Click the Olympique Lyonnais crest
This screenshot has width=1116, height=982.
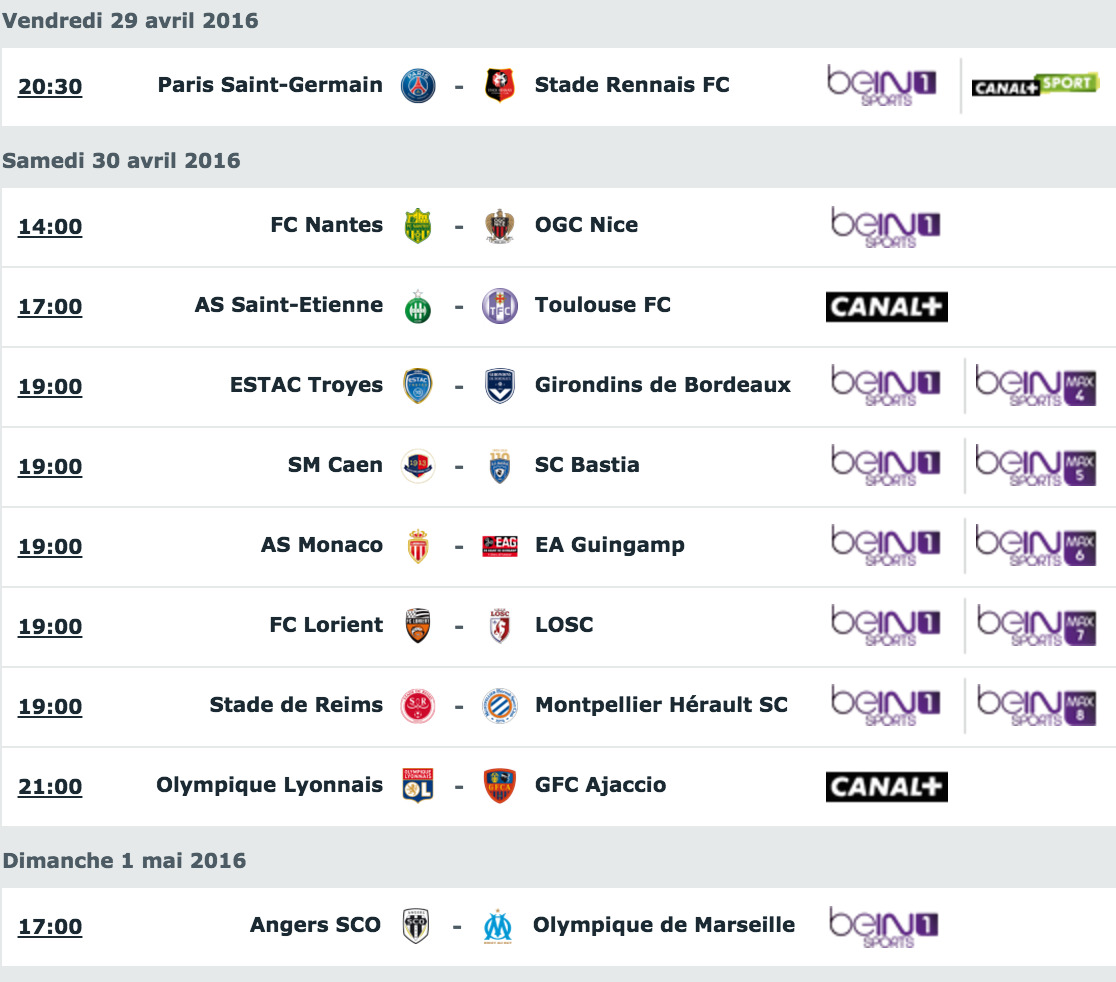point(418,786)
